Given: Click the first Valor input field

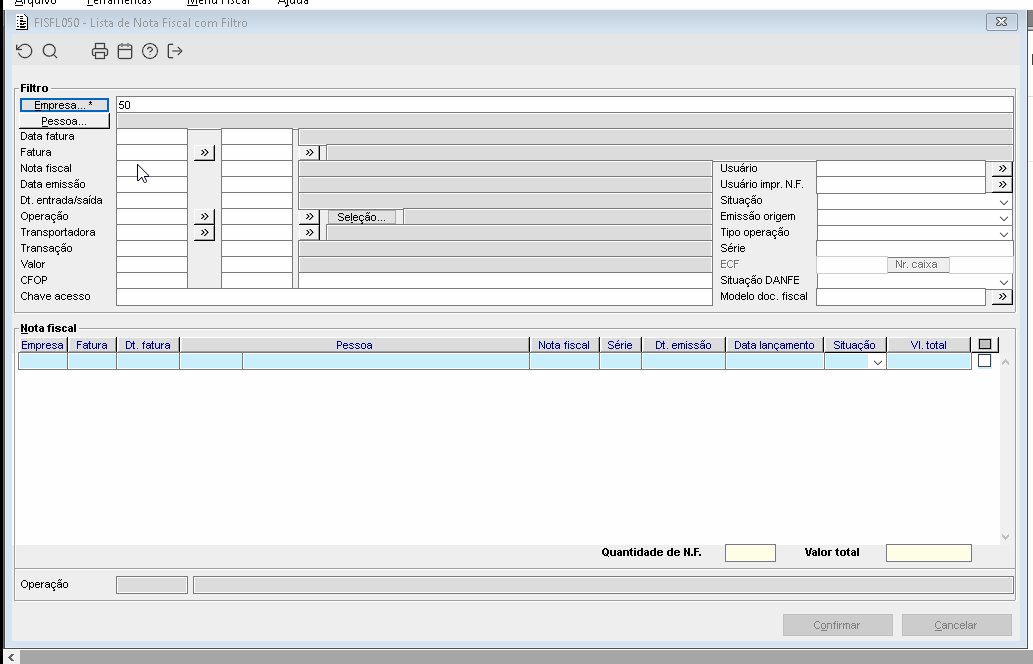Looking at the screenshot, I should point(152,264).
